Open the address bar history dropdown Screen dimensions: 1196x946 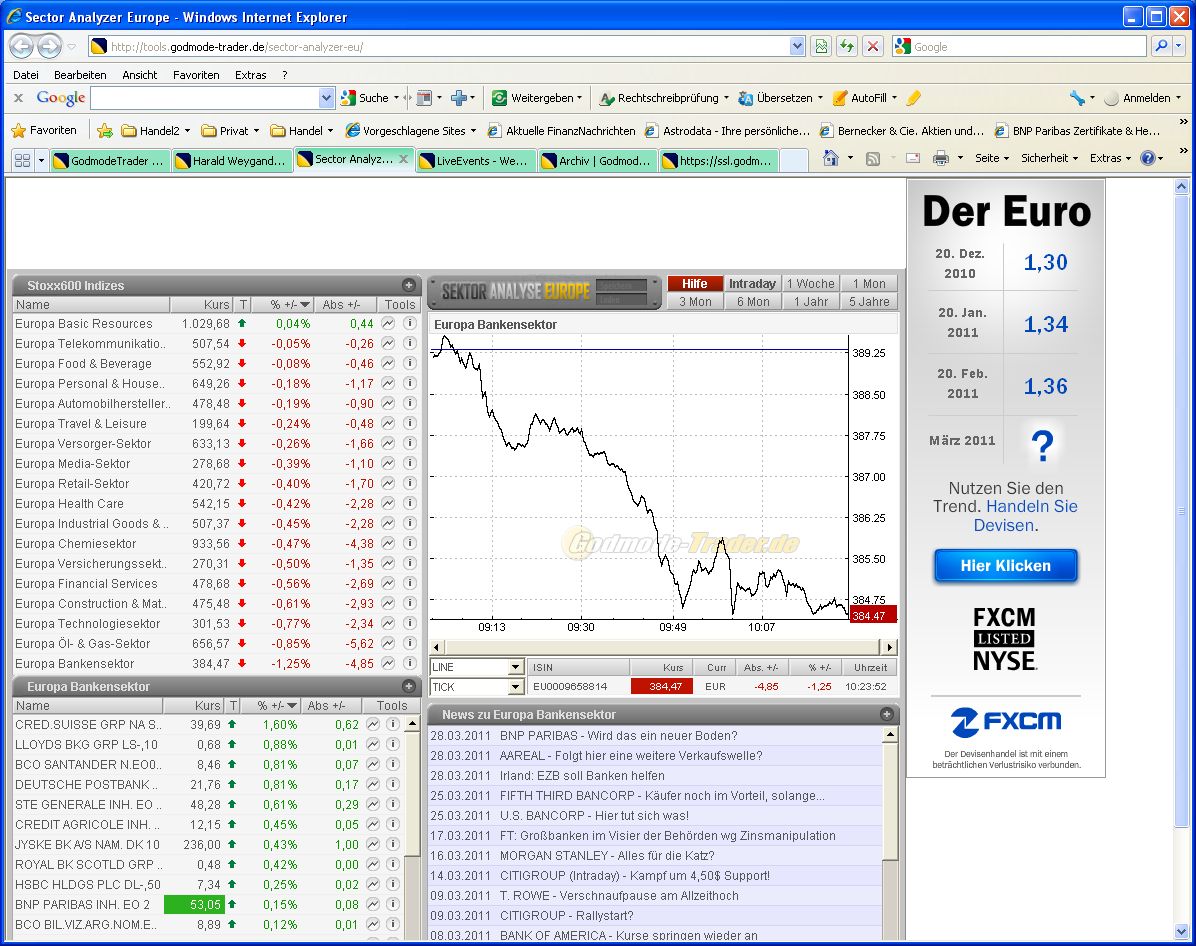pos(797,47)
